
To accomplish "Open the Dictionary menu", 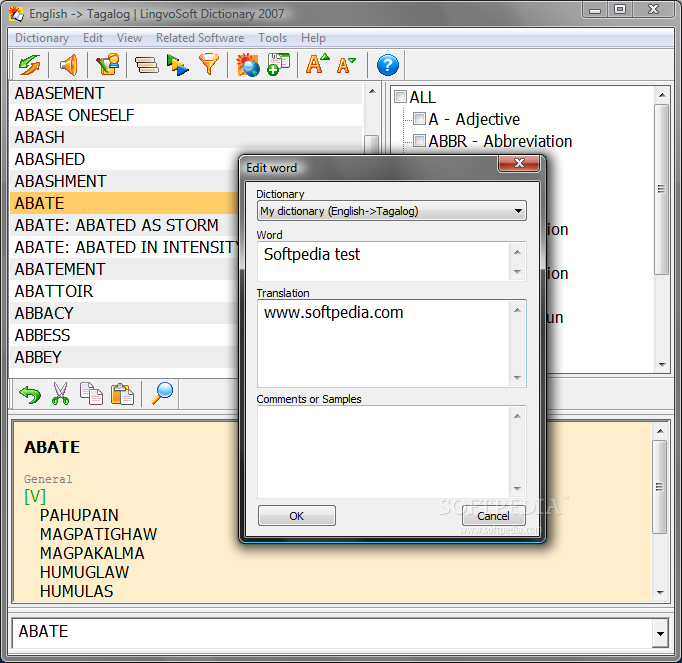I will [42, 38].
